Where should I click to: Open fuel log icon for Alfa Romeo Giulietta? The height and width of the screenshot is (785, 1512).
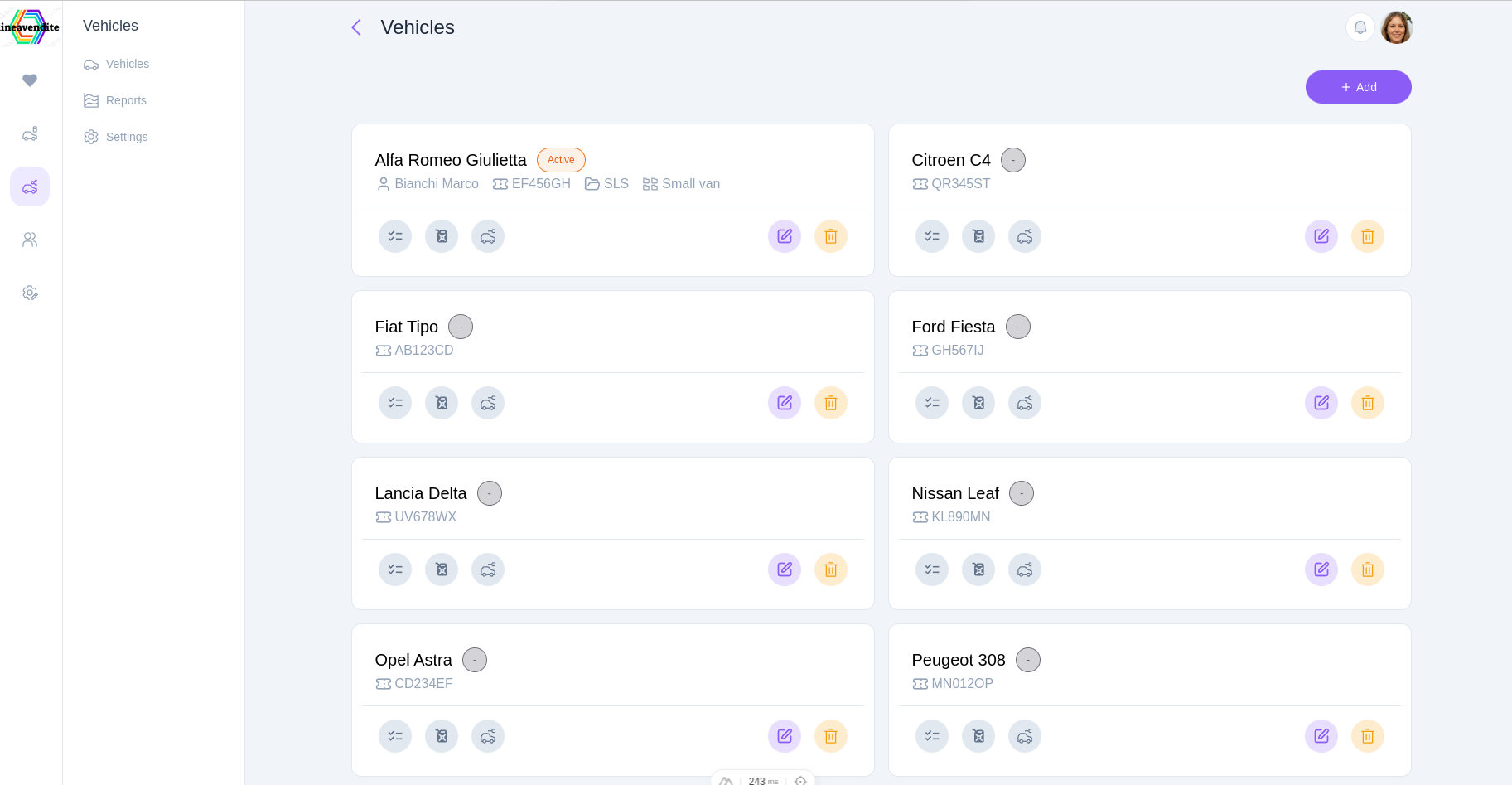442,236
